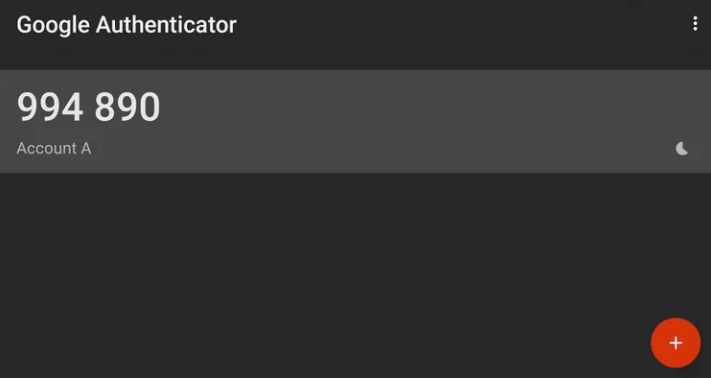Click the remaining-time pie next to Account A
Viewport: 711px width, 378px height.
point(682,148)
